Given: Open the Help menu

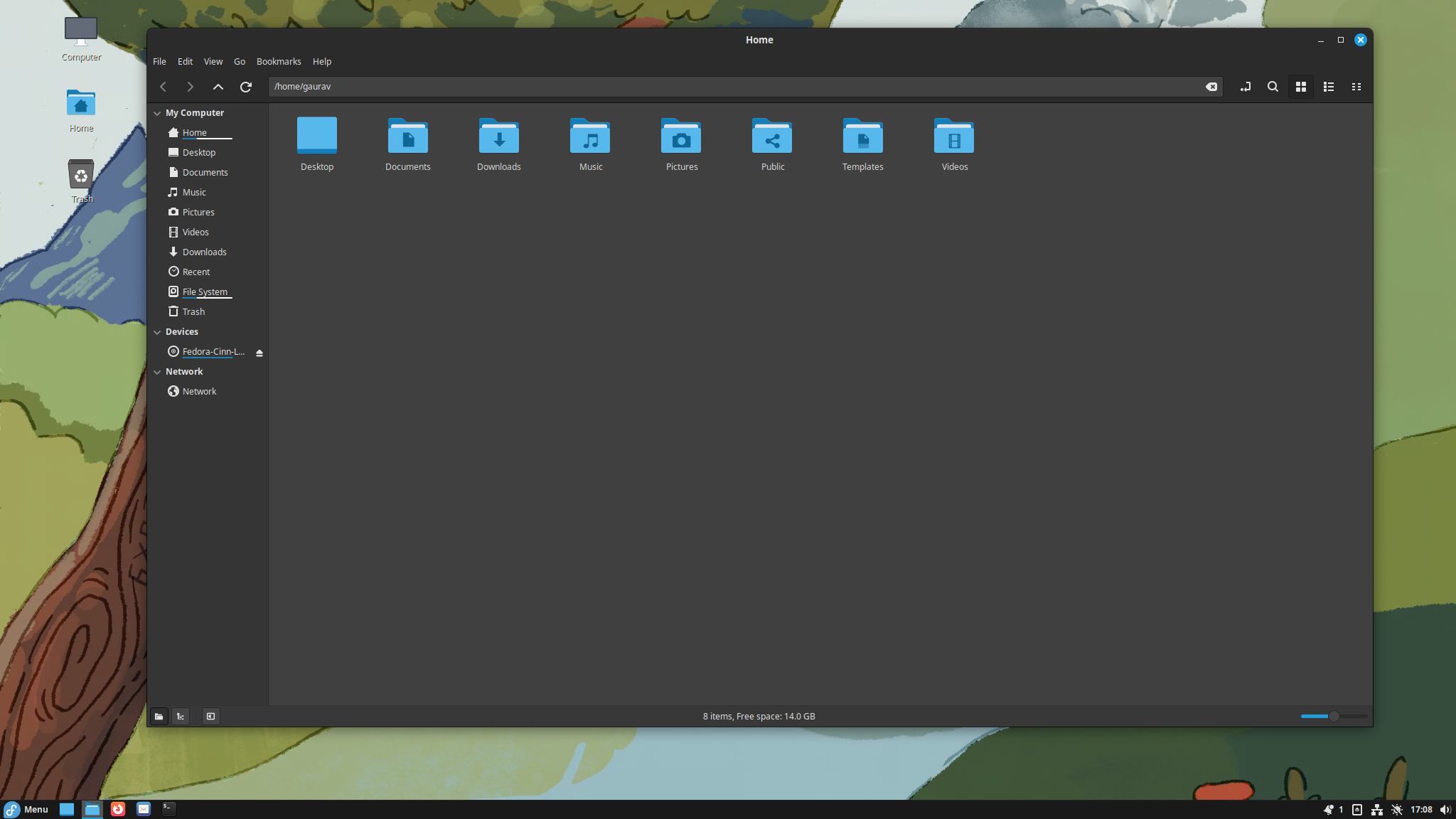Looking at the screenshot, I should point(322,62).
